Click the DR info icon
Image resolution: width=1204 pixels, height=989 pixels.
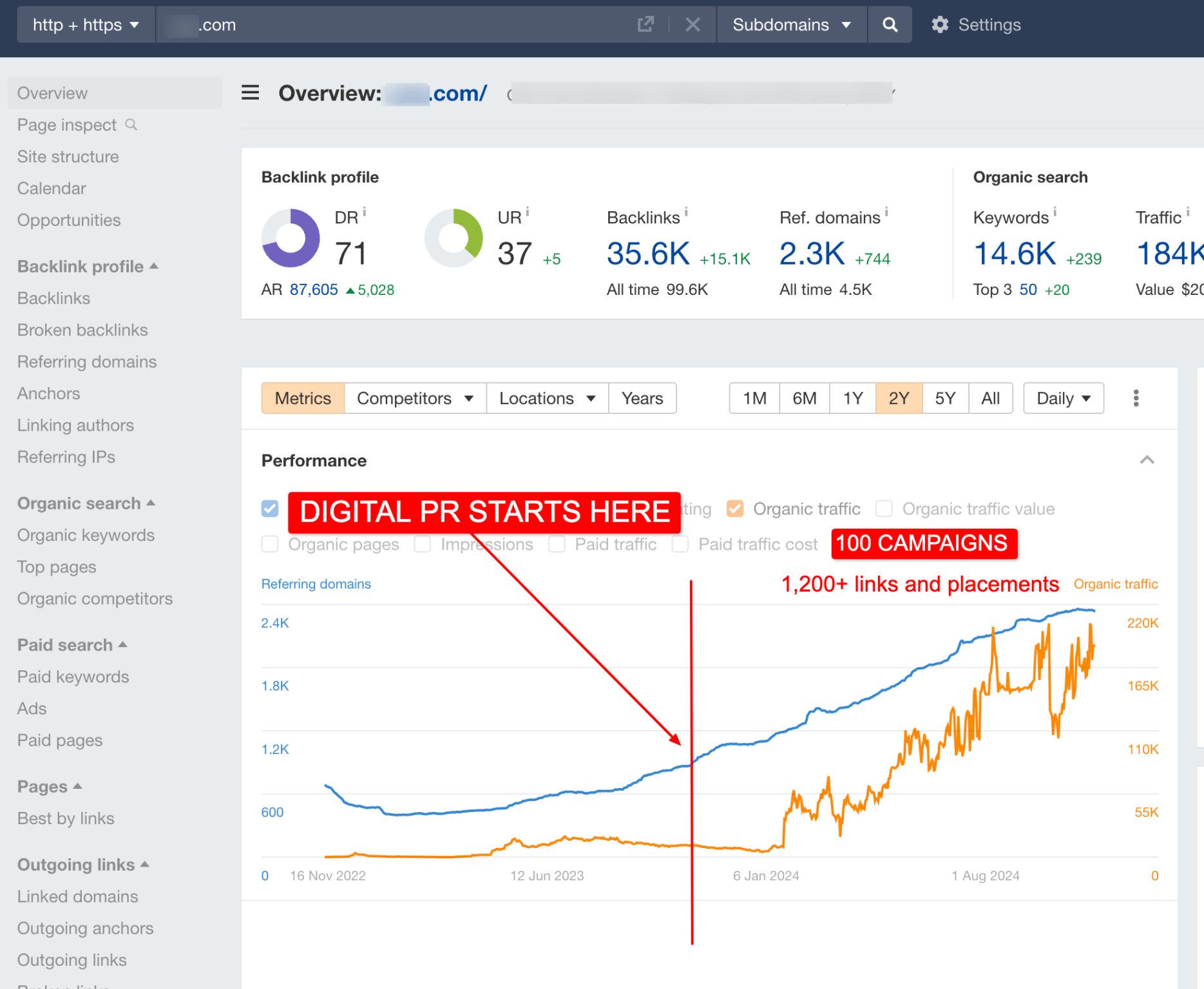pos(365,211)
